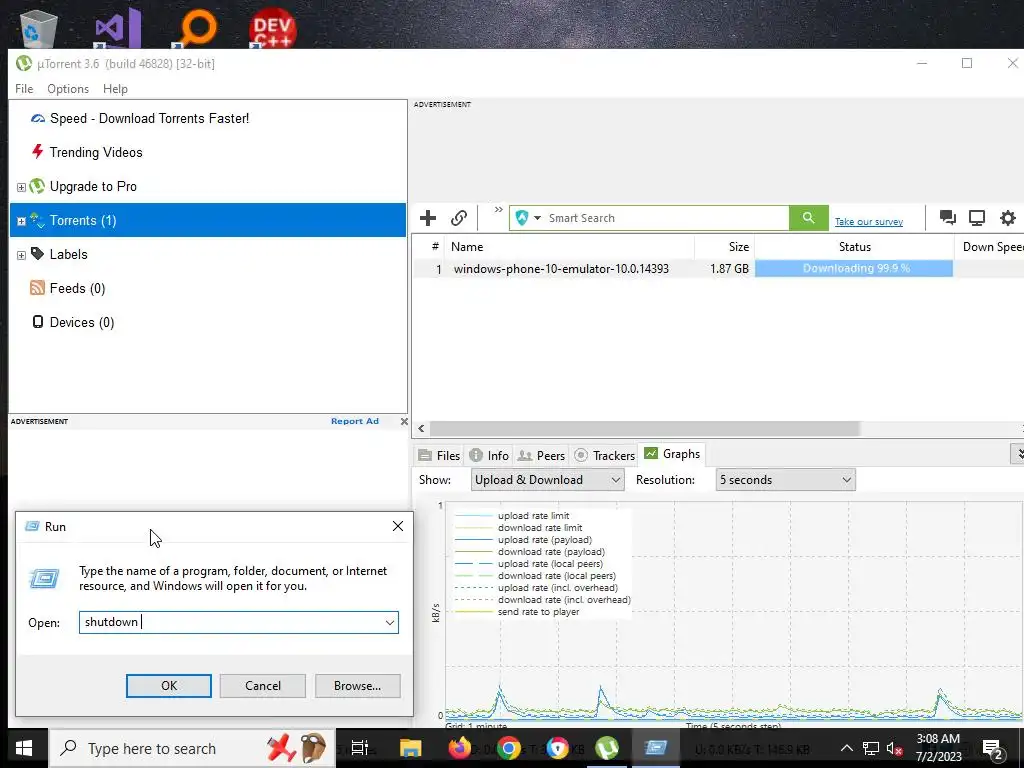This screenshot has width=1024, height=768.
Task: Select the Graphs tab
Action: (672, 454)
